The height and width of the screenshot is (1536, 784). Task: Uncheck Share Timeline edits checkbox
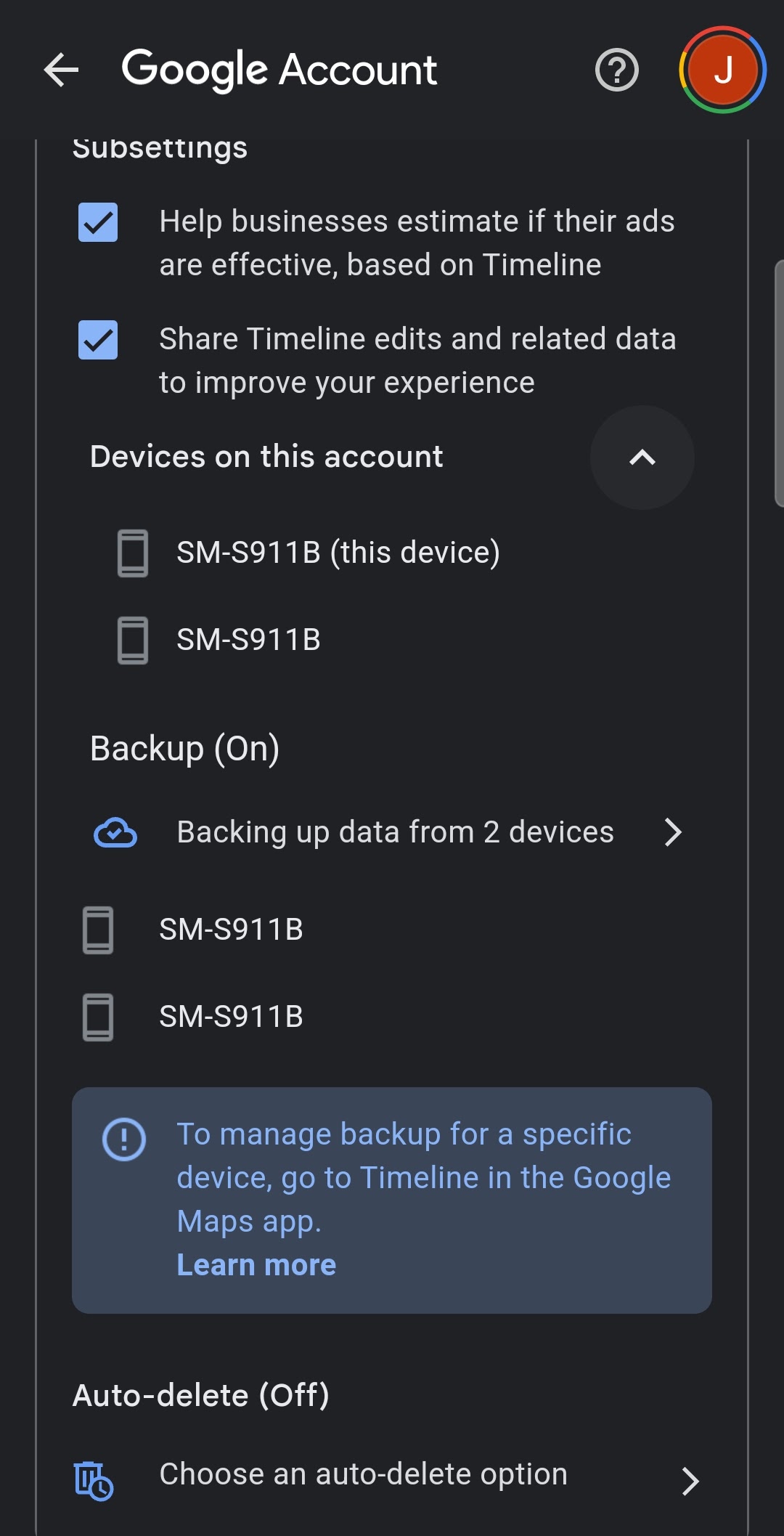point(98,340)
